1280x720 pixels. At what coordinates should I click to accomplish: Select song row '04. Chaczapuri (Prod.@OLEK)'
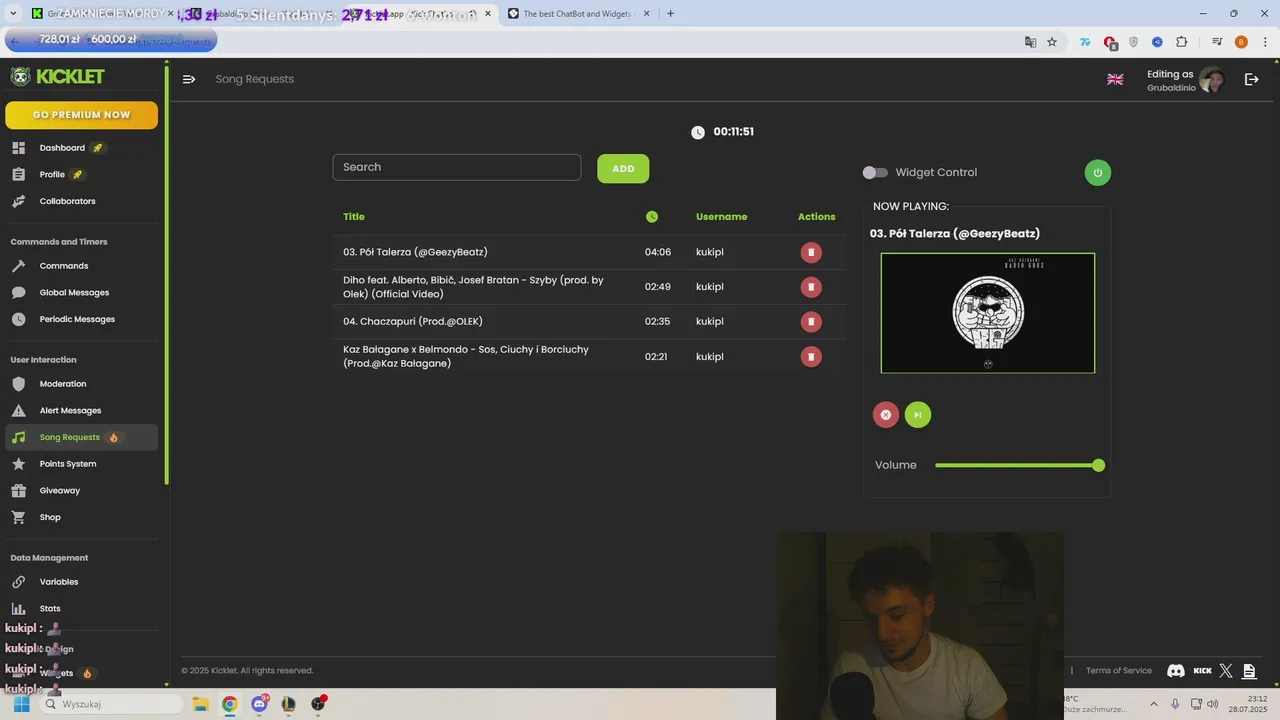pos(590,322)
